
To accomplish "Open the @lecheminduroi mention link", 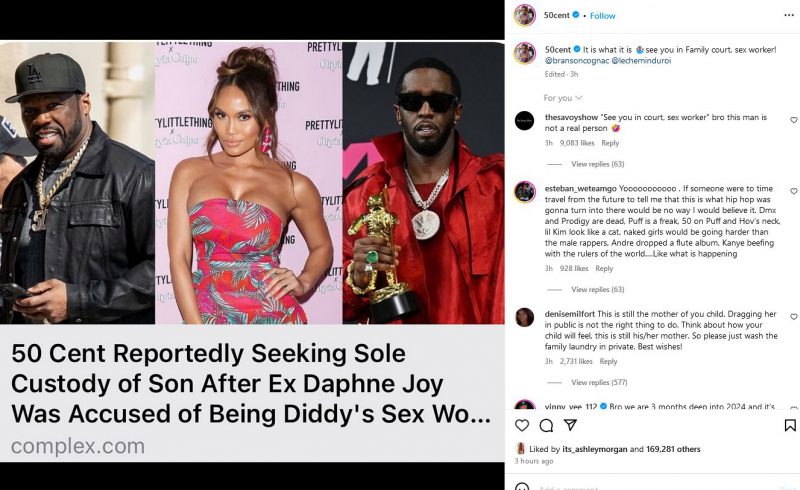I will pos(641,60).
